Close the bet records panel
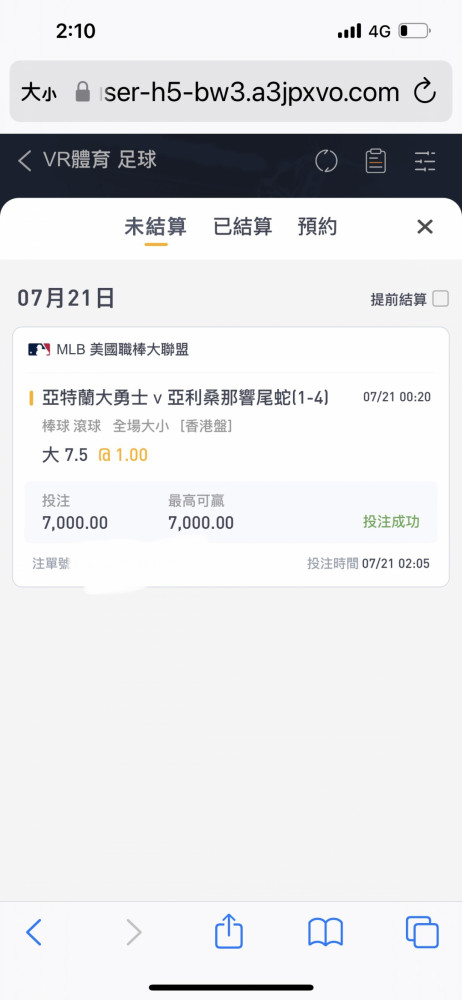The width and height of the screenshot is (462, 1000). pos(425,226)
